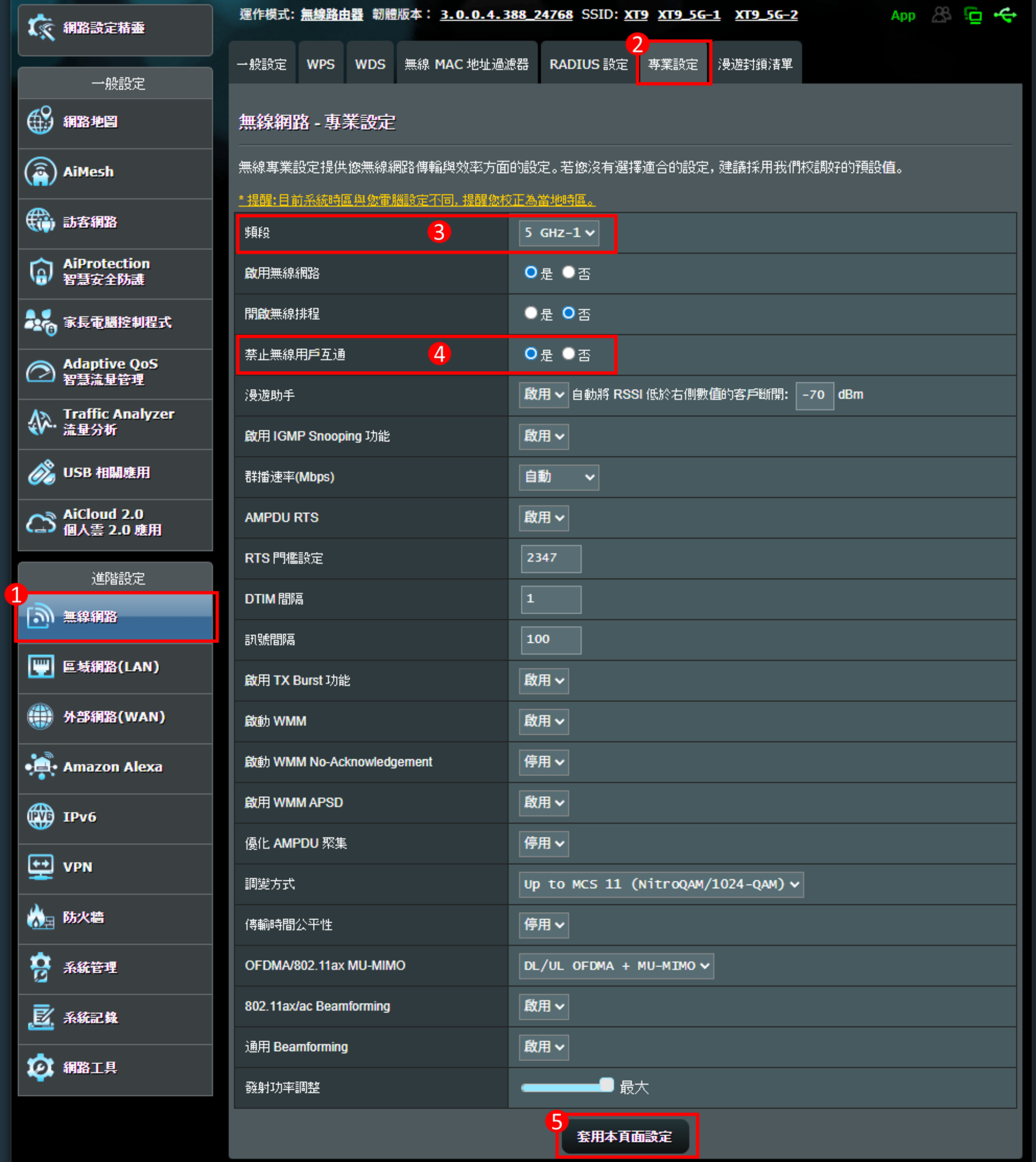The image size is (1036, 1162).
Task: Open the AiMesh sidebar icon
Action: 40,172
